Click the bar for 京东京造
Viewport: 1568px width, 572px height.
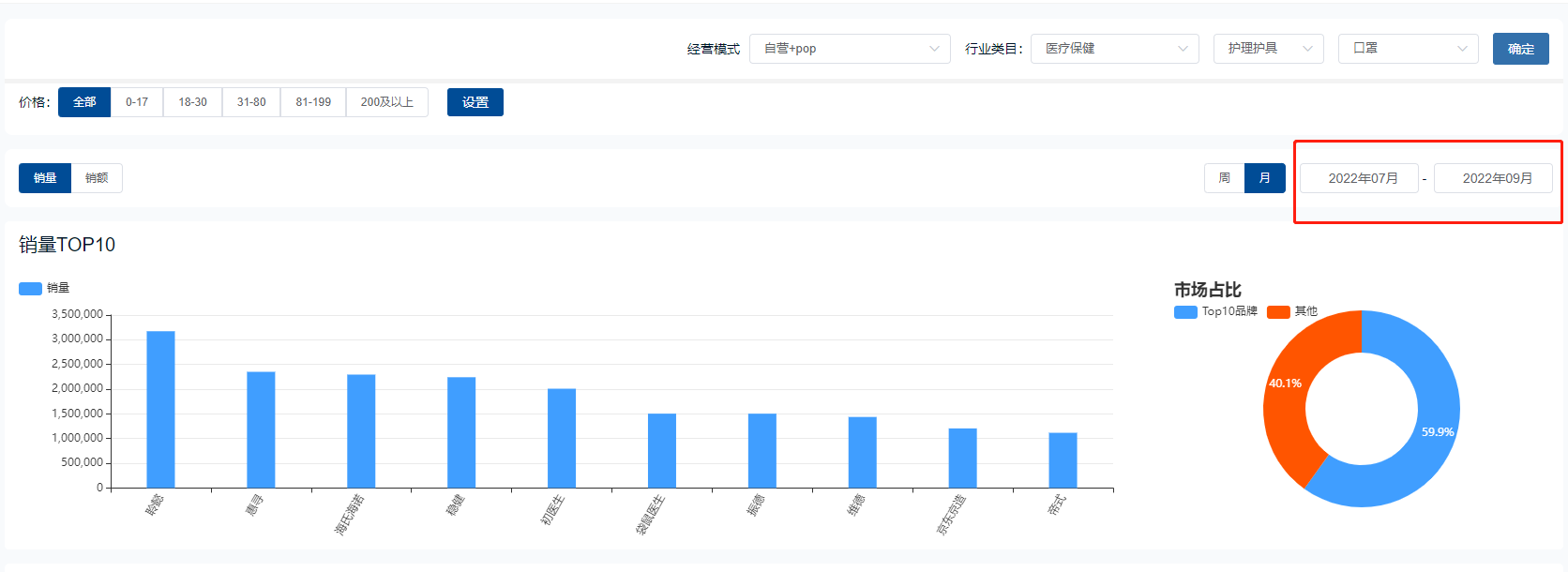coord(963,459)
